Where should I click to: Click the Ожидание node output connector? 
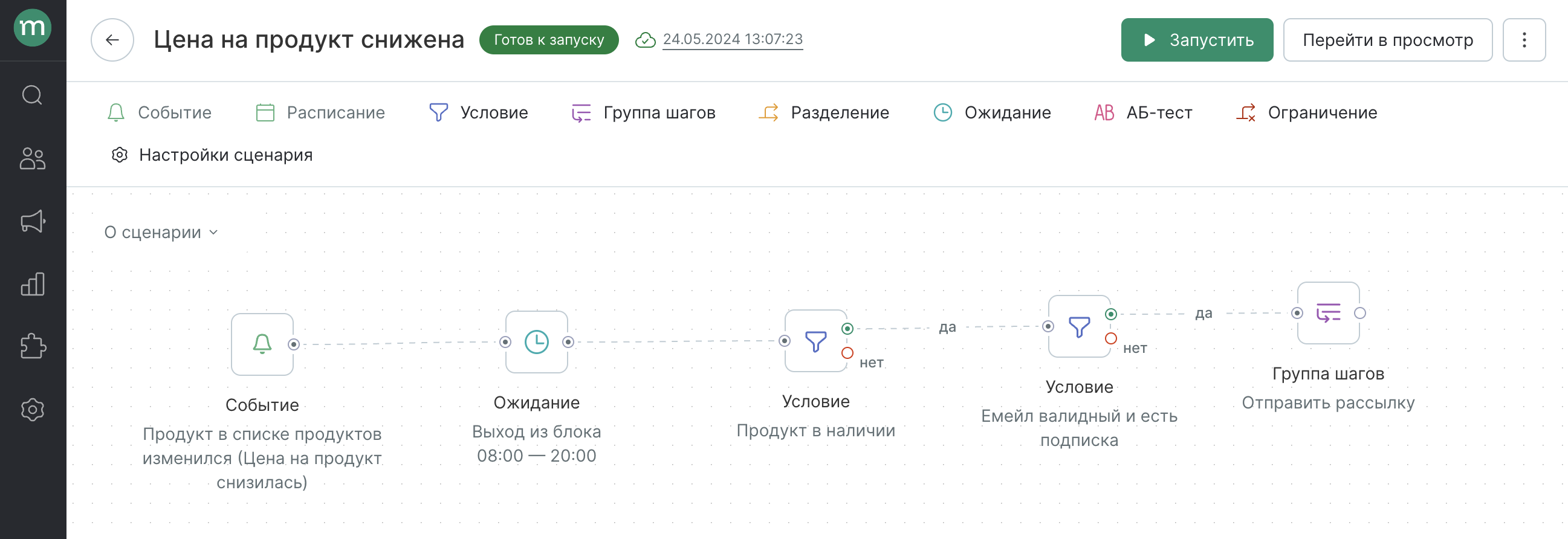568,342
